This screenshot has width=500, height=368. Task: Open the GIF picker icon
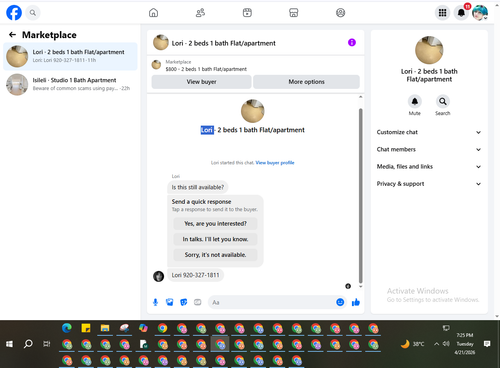[198, 302]
